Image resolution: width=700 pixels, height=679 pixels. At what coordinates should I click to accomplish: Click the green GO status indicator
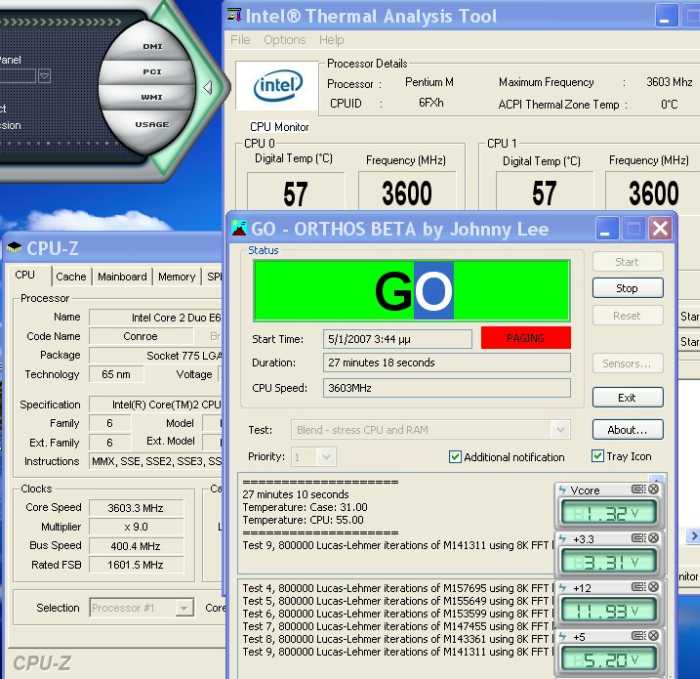coord(411,291)
